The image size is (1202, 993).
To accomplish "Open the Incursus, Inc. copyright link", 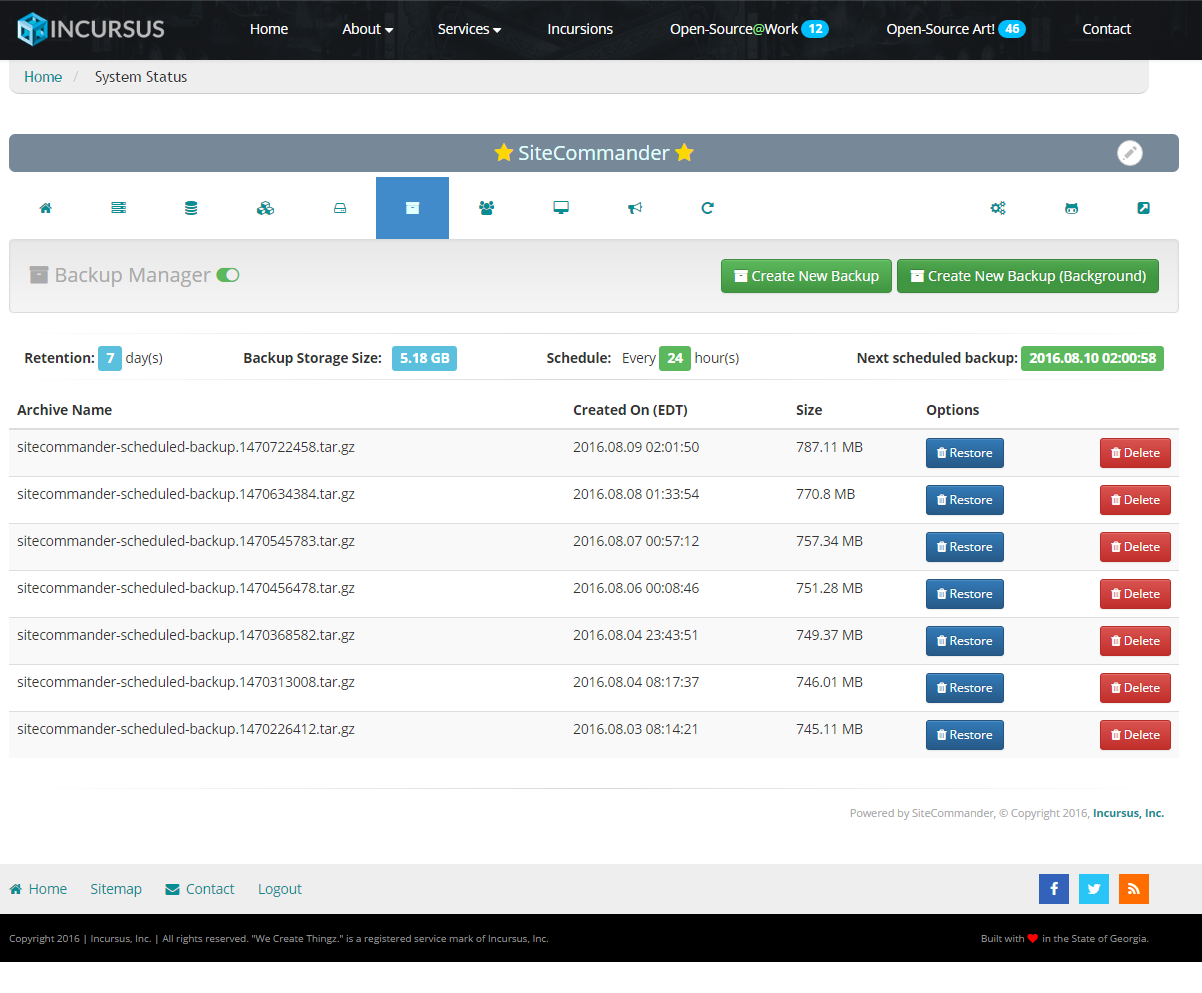I will [1128, 813].
